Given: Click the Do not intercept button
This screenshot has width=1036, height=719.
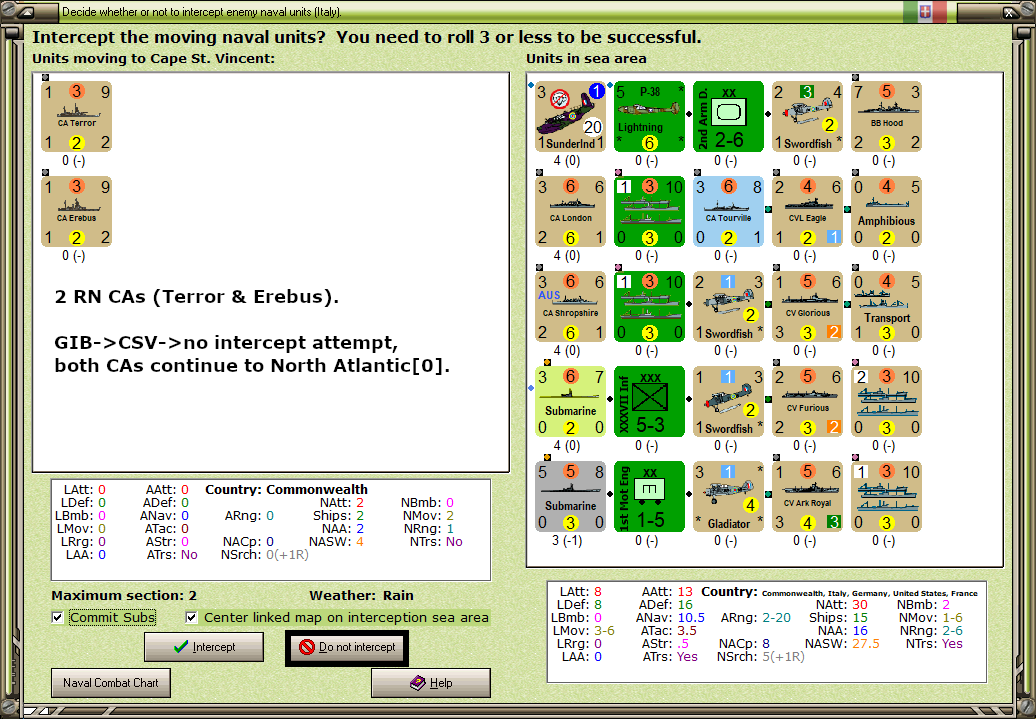Looking at the screenshot, I should (x=347, y=648).
